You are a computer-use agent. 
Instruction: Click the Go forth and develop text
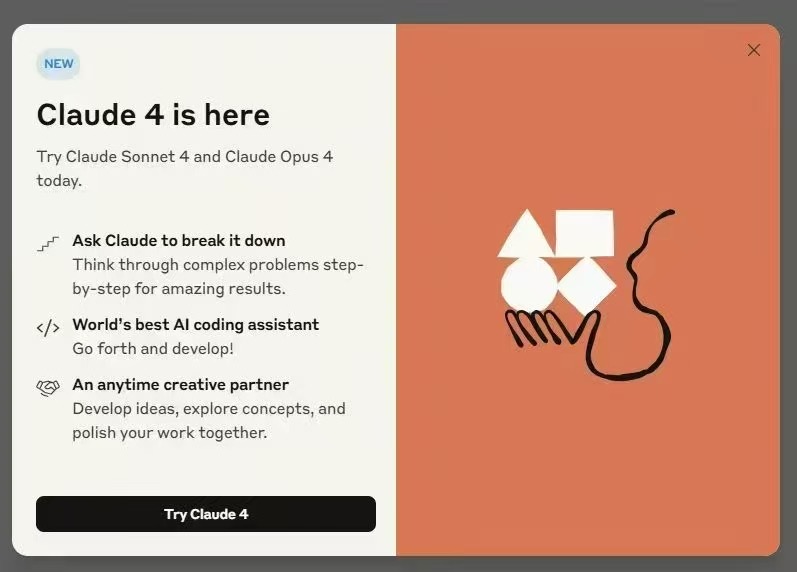[x=153, y=349]
